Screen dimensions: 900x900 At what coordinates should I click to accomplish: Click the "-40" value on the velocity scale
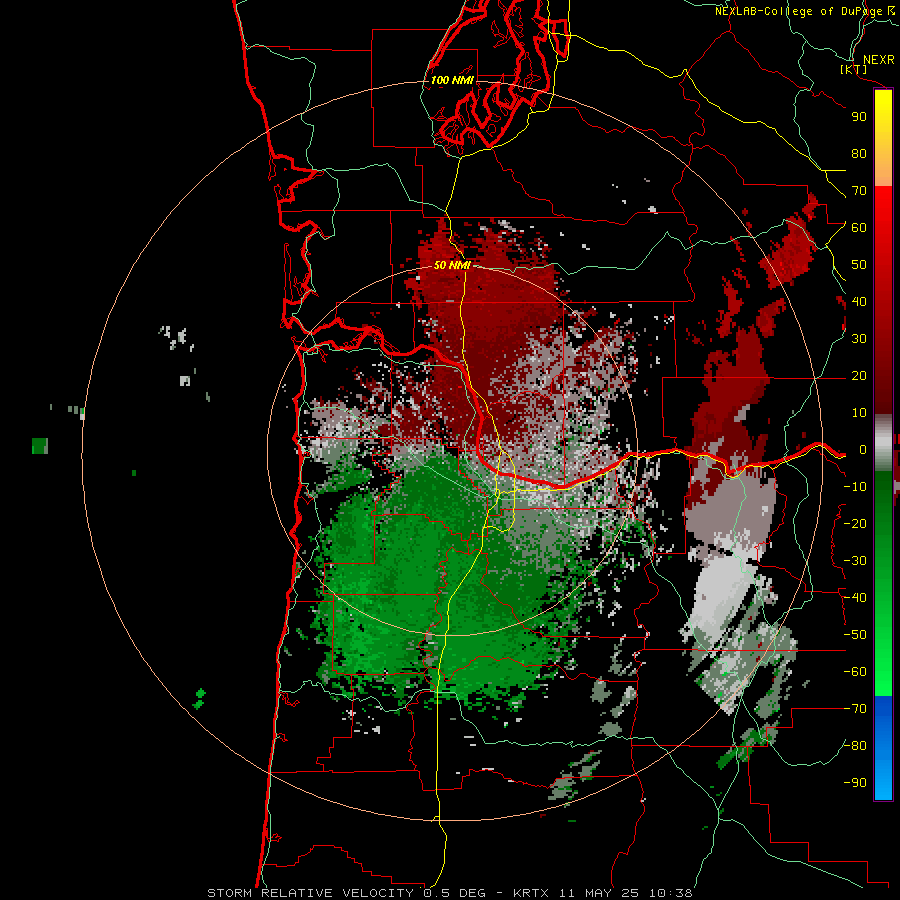click(855, 598)
